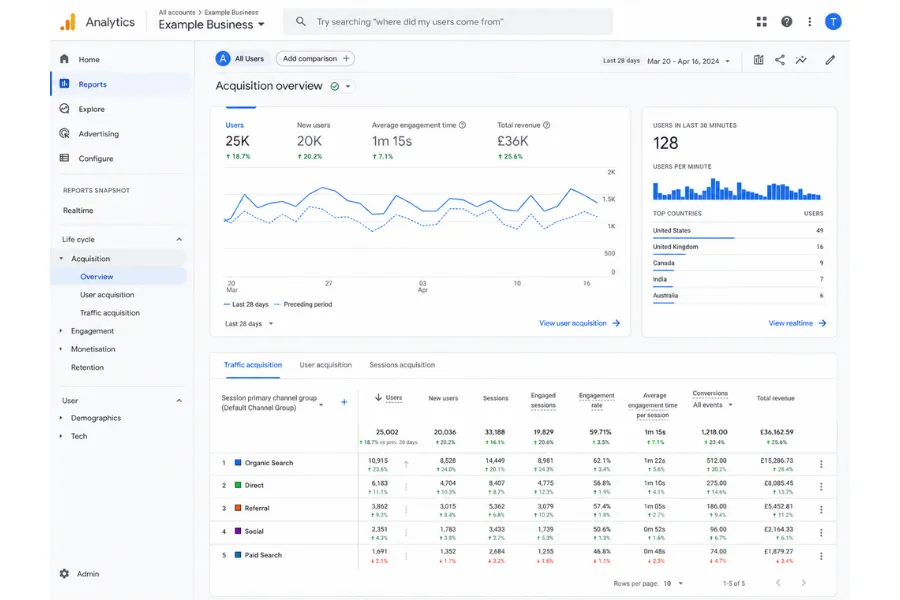Image resolution: width=900 pixels, height=600 pixels.
Task: Open the Example Business account dropdown
Action: tap(211, 25)
